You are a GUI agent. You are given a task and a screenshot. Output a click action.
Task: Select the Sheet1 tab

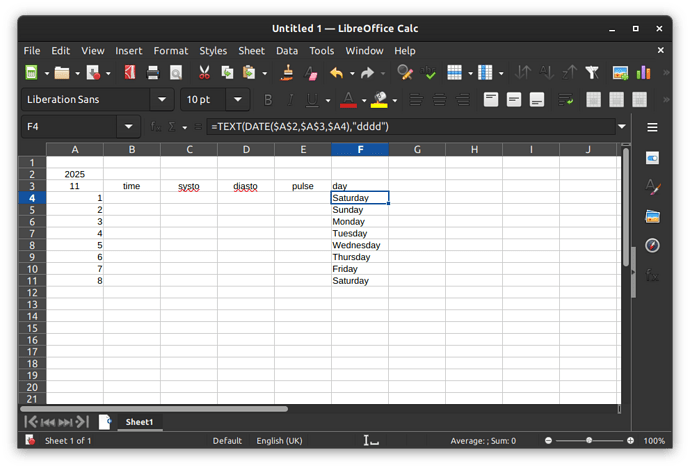(x=138, y=422)
